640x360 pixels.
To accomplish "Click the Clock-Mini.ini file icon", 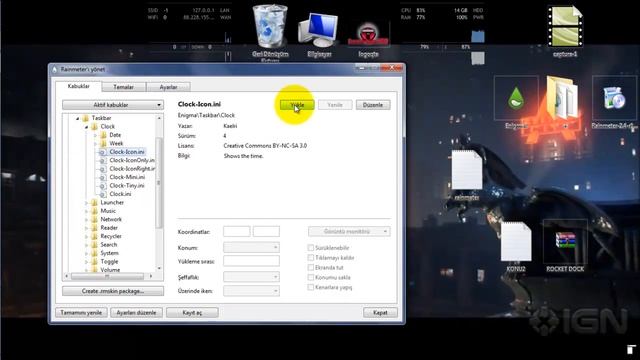I will pyautogui.click(x=102, y=177).
